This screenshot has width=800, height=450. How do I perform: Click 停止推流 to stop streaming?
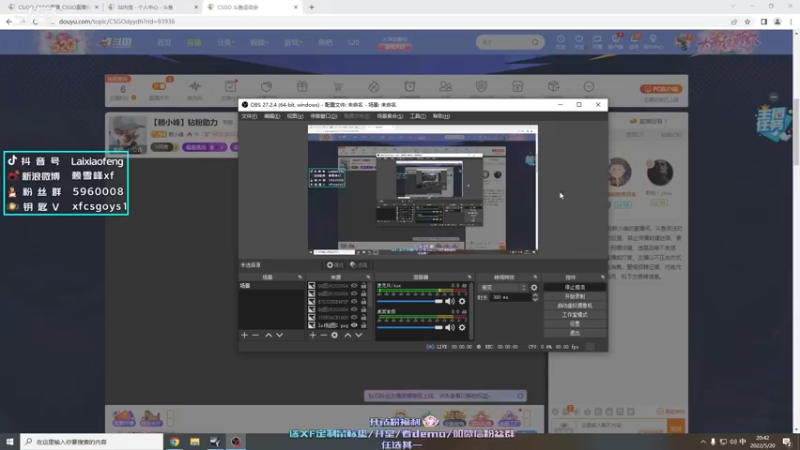574,287
